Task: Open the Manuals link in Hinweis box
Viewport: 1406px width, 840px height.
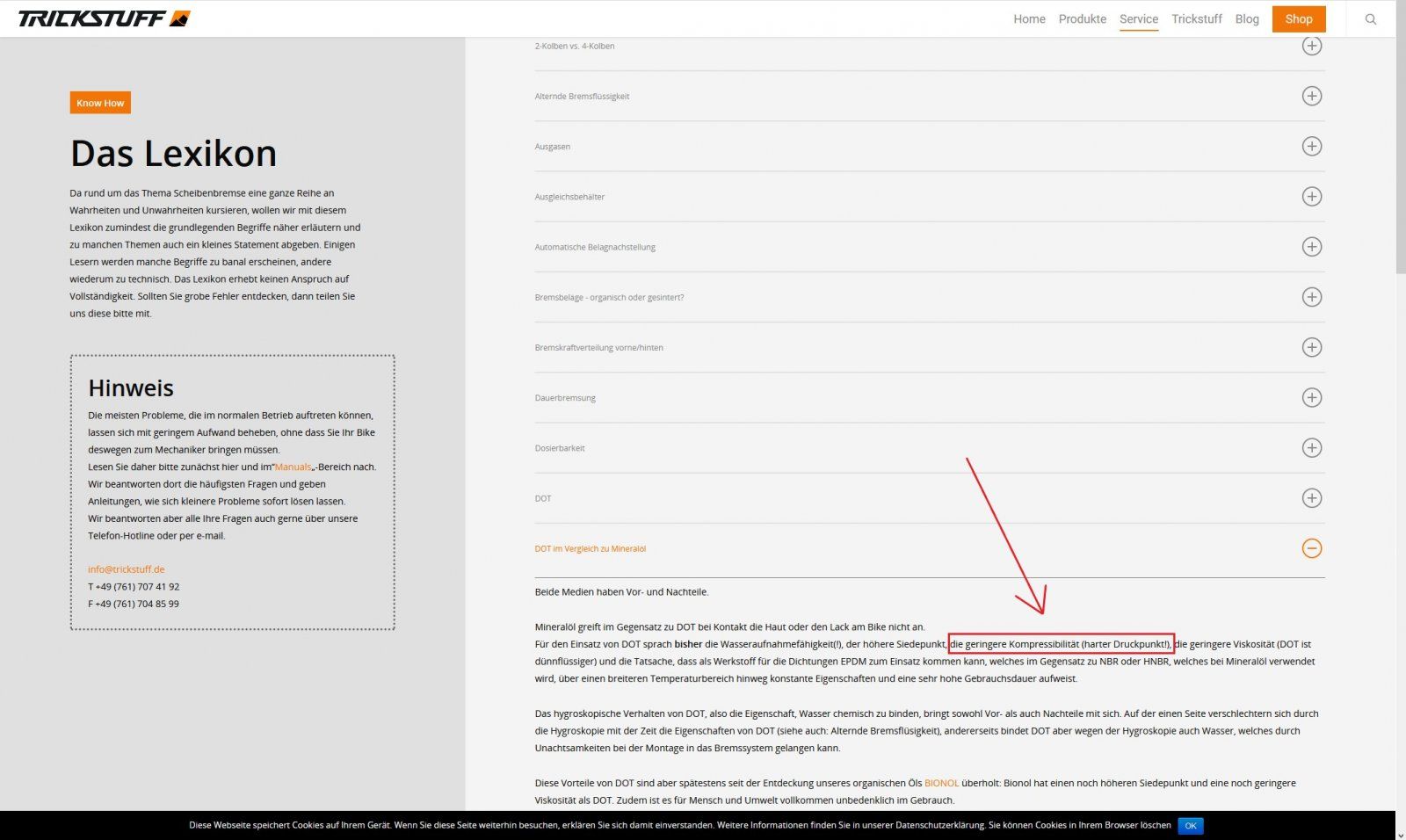Action: (293, 467)
